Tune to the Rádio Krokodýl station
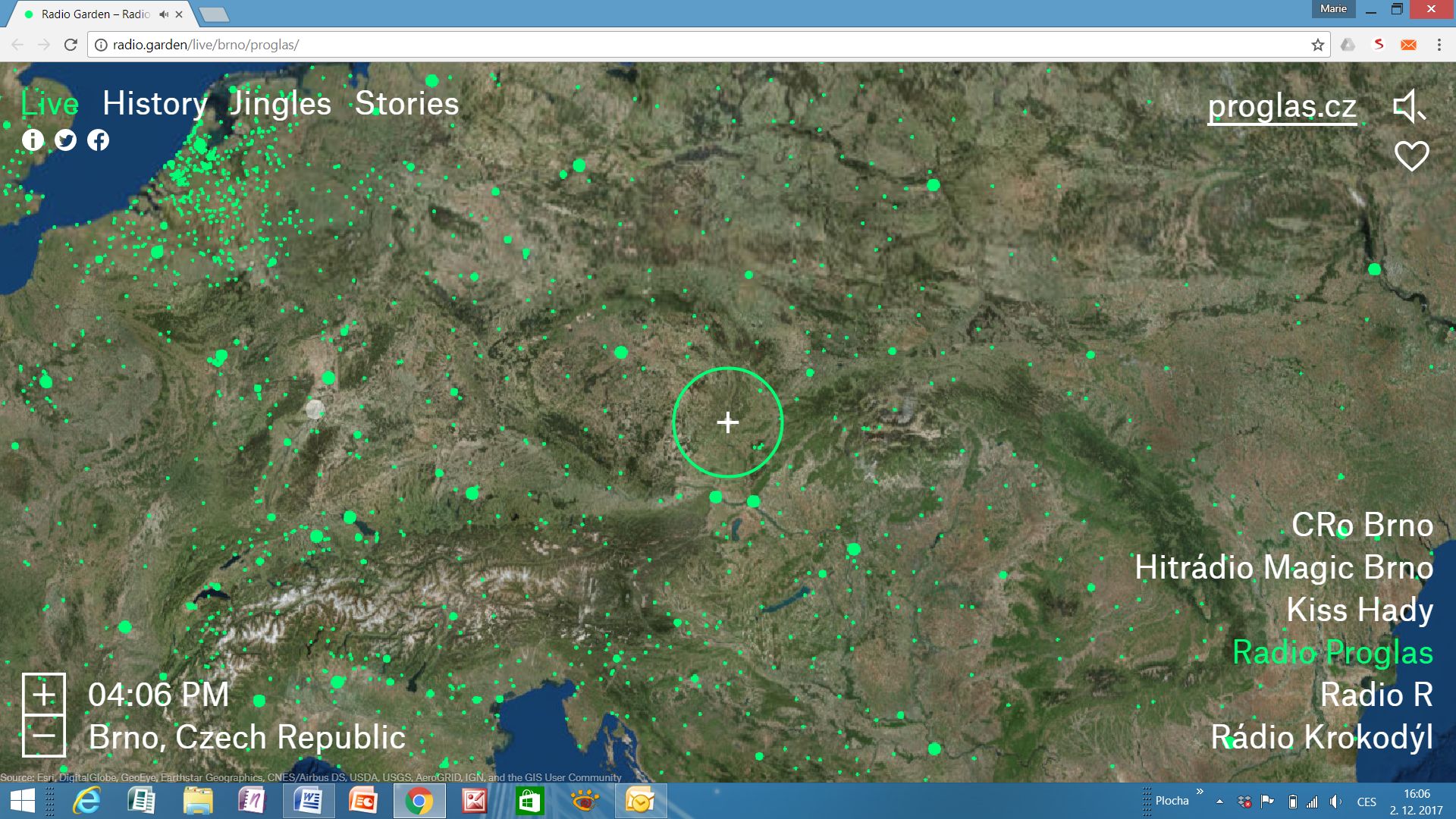This screenshot has height=819, width=1456. pyautogui.click(x=1322, y=737)
